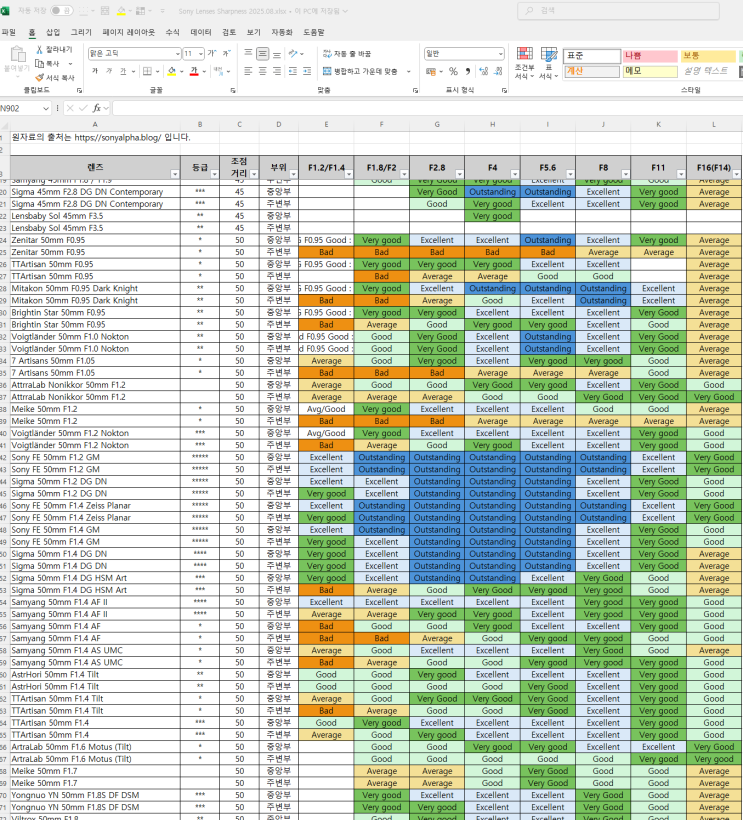Apply the Comma Style number format
This screenshot has height=820, width=743.
(x=468, y=71)
